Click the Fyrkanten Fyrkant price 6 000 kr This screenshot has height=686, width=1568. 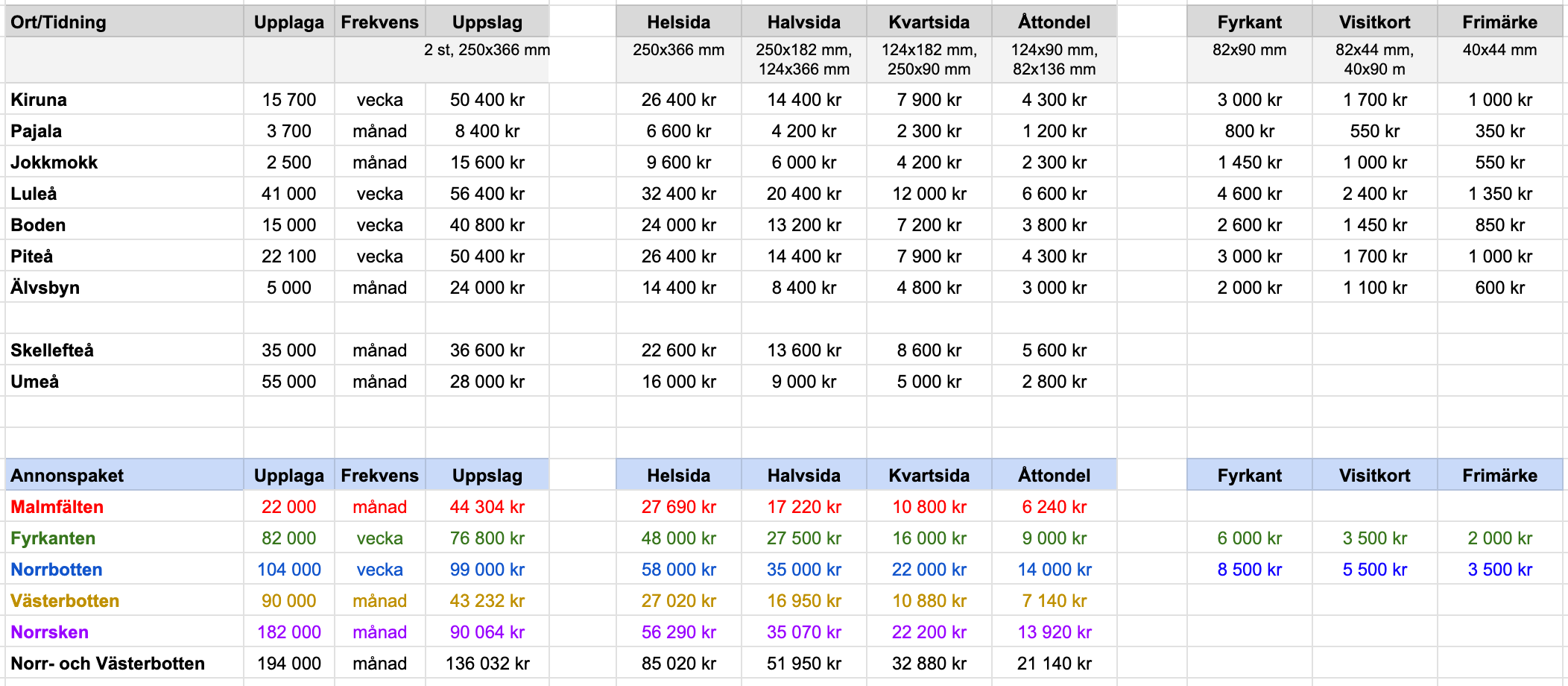tap(1249, 538)
